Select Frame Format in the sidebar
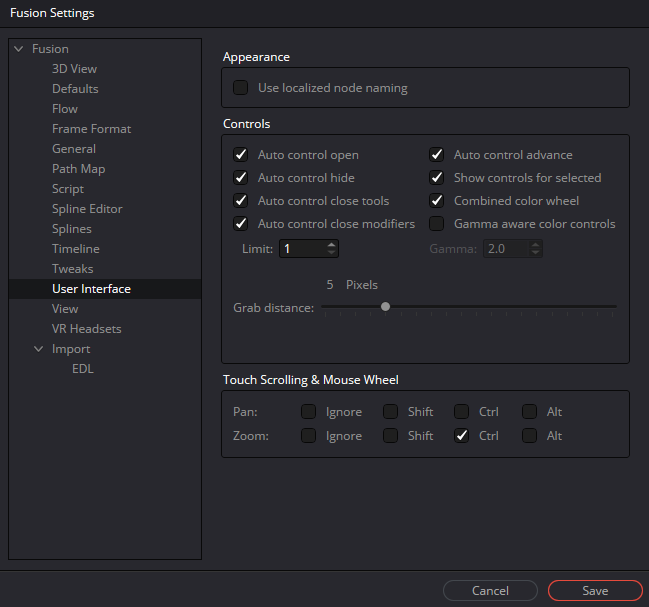 click(x=91, y=129)
